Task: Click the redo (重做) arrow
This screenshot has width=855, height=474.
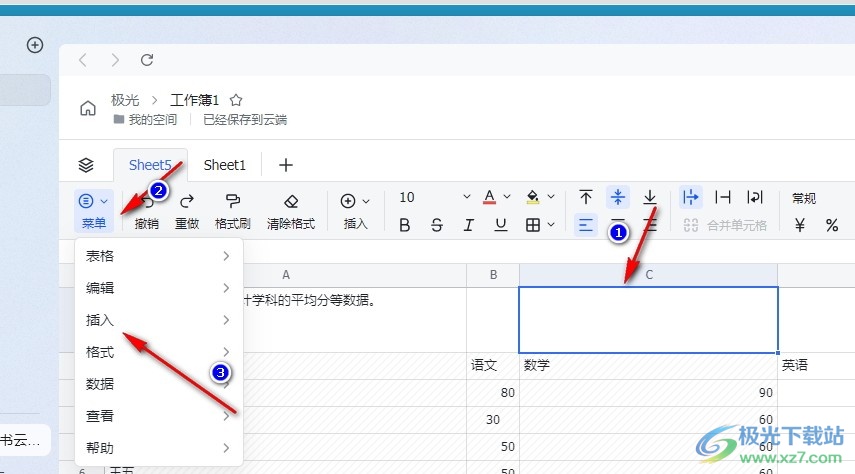Action: [187, 201]
